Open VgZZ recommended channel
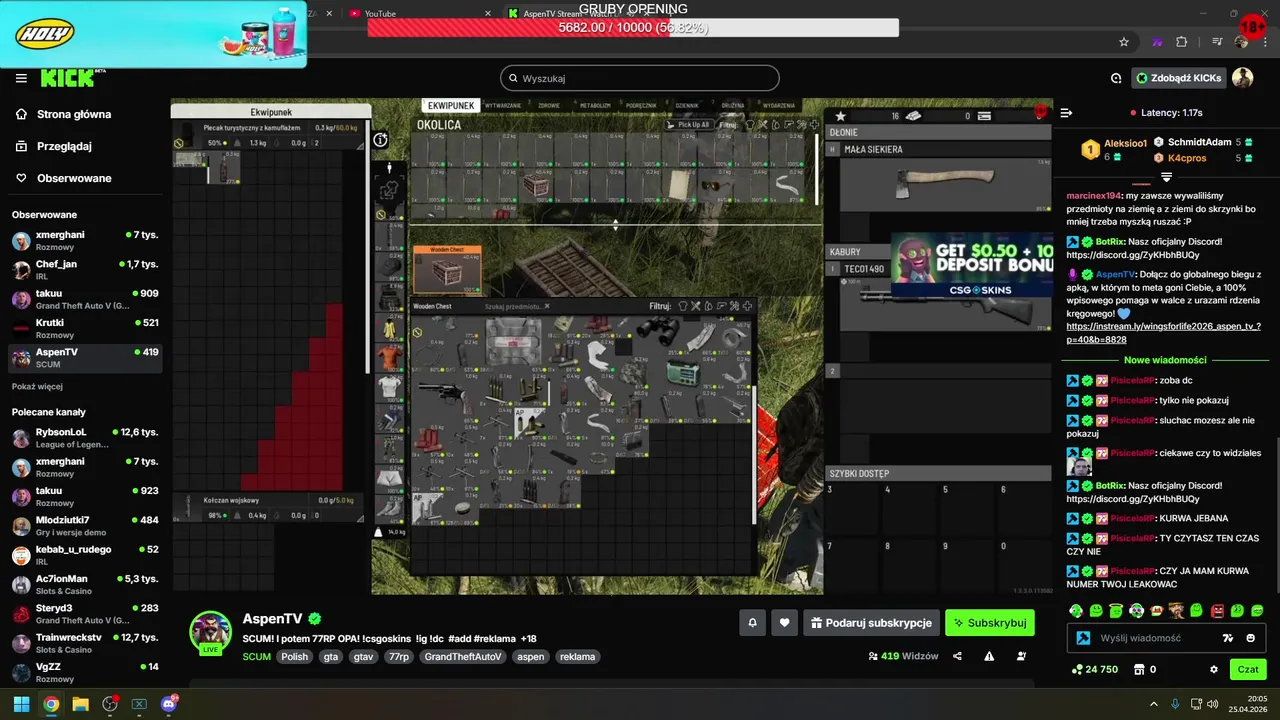 86,672
